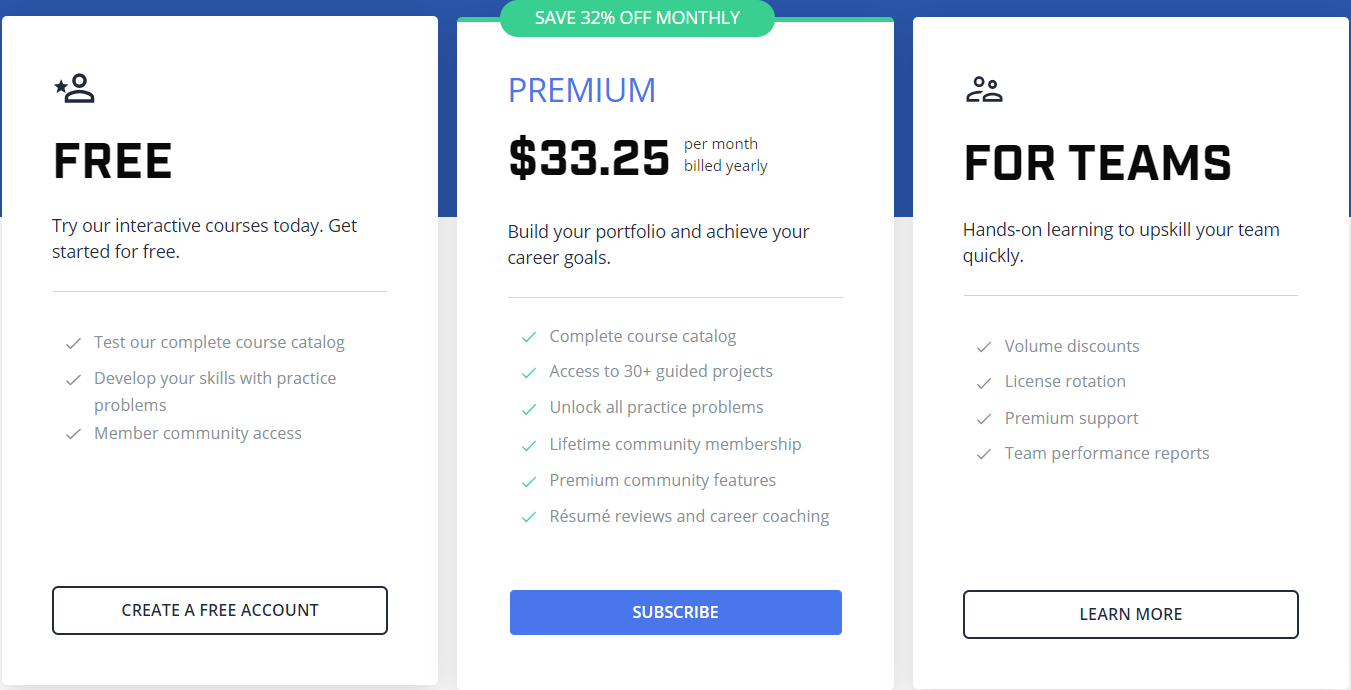Click the dual-person icon above FOR TEAMS

pos(984,89)
